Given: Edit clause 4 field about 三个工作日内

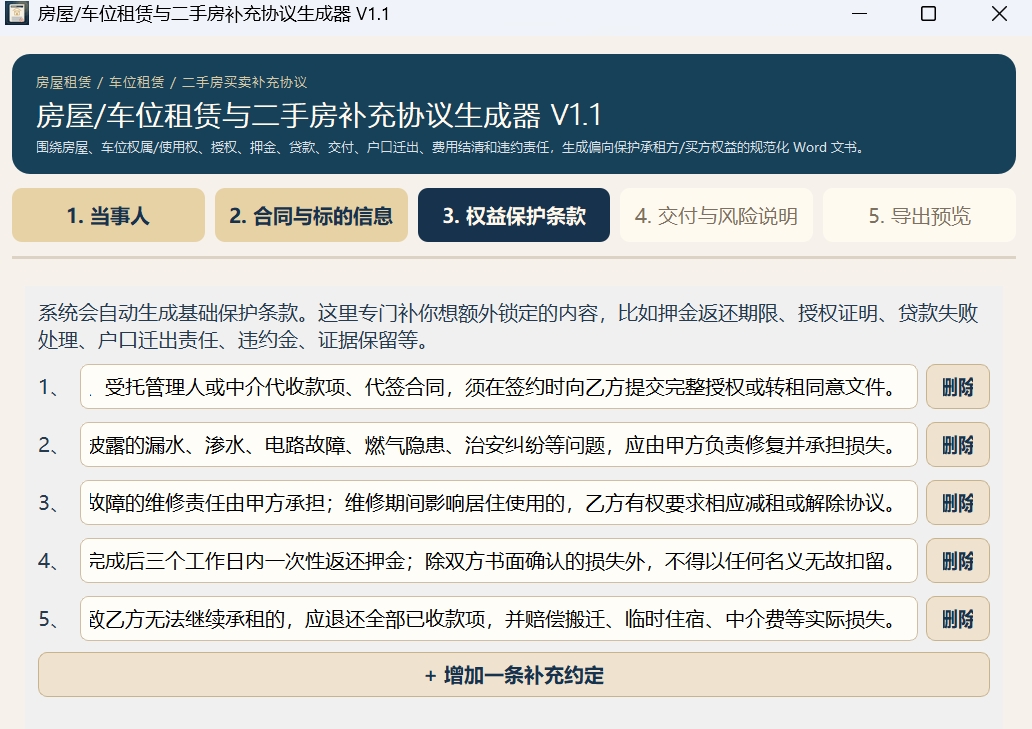Looking at the screenshot, I should [499, 561].
